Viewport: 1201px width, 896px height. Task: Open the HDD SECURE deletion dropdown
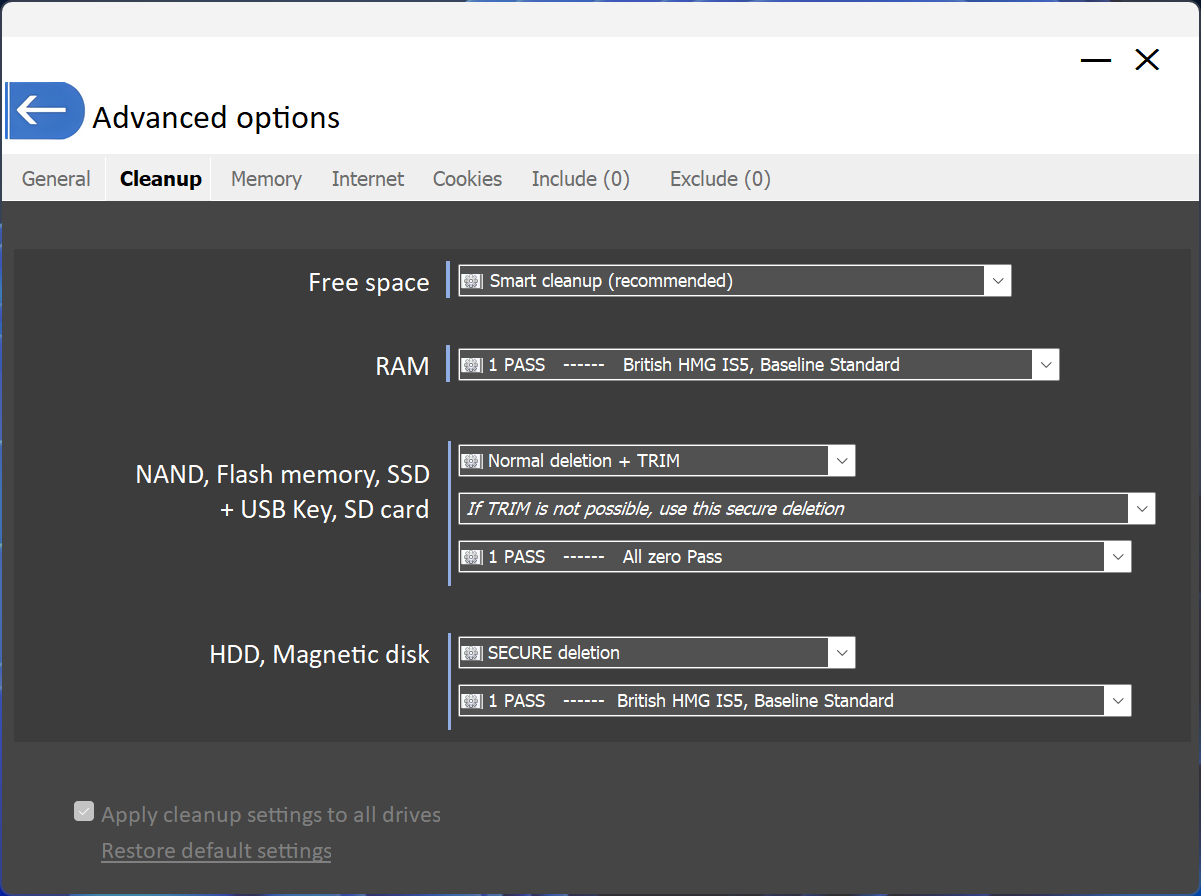[x=657, y=653]
